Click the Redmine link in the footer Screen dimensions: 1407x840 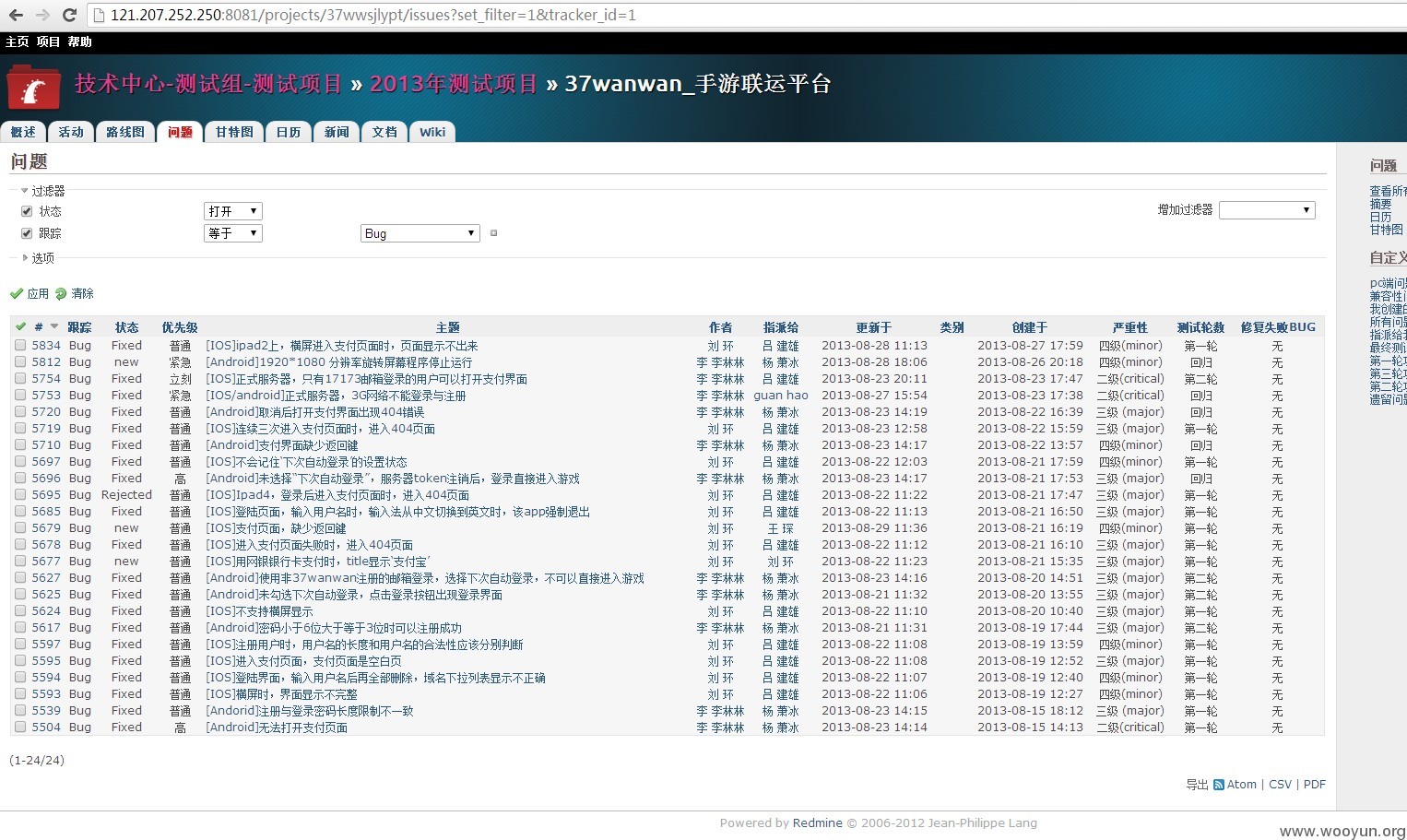point(817,823)
